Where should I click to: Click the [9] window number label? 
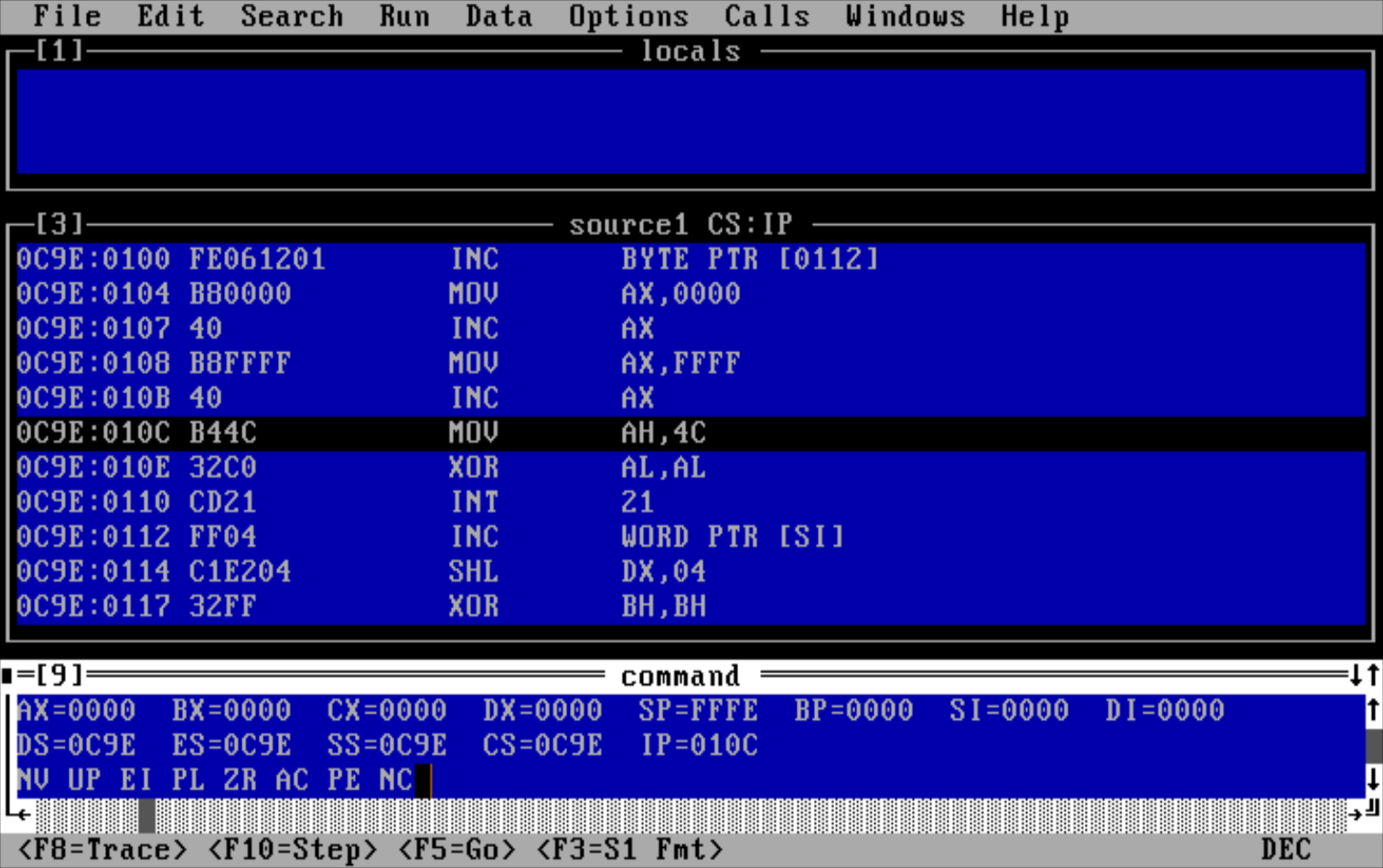(x=60, y=675)
